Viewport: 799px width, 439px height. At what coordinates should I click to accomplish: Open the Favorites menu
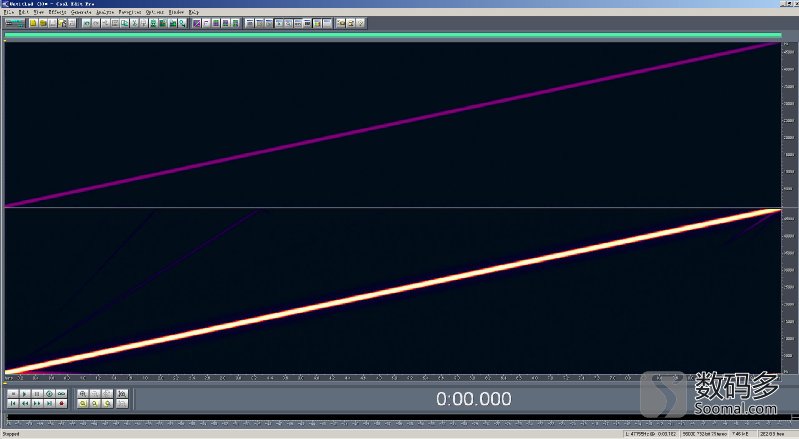point(130,12)
